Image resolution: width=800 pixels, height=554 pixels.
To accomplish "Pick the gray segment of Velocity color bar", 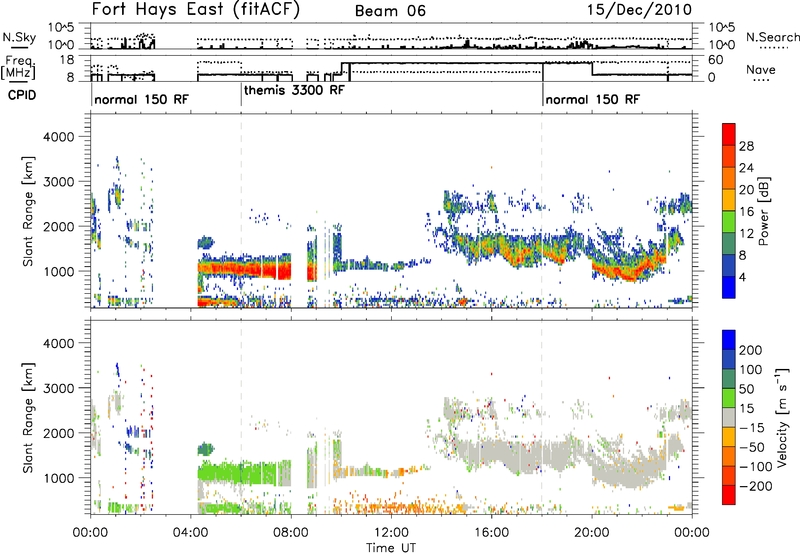I will 729,418.
